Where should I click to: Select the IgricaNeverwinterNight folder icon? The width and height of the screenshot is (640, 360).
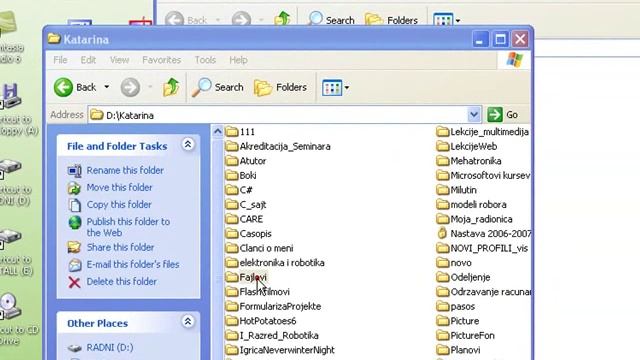tap(232, 350)
